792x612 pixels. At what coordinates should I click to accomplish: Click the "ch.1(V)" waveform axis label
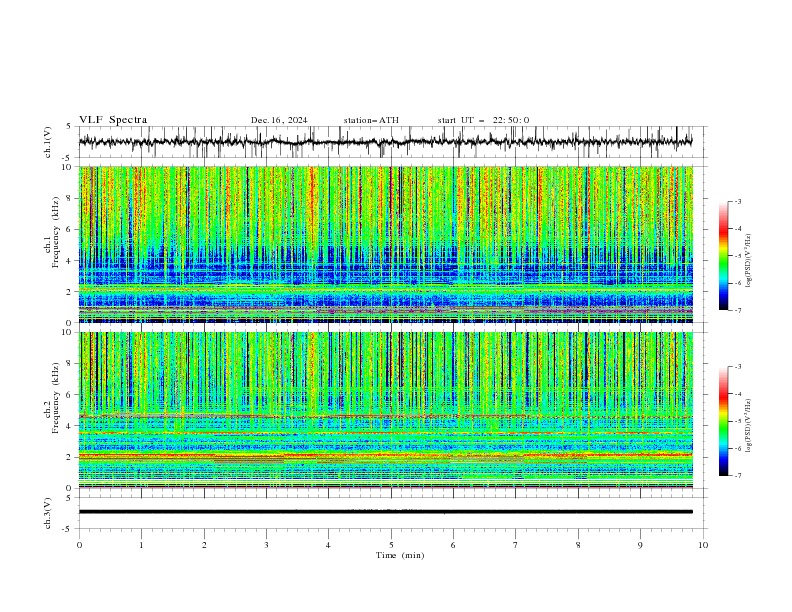[x=48, y=142]
